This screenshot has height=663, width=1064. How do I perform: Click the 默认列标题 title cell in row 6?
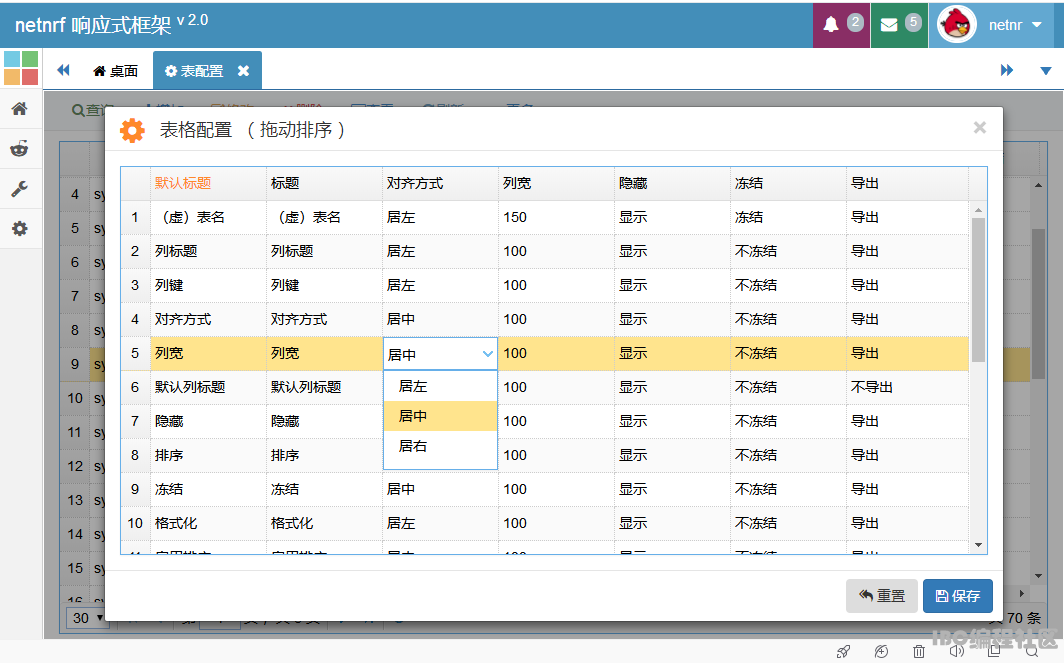[x=324, y=387]
